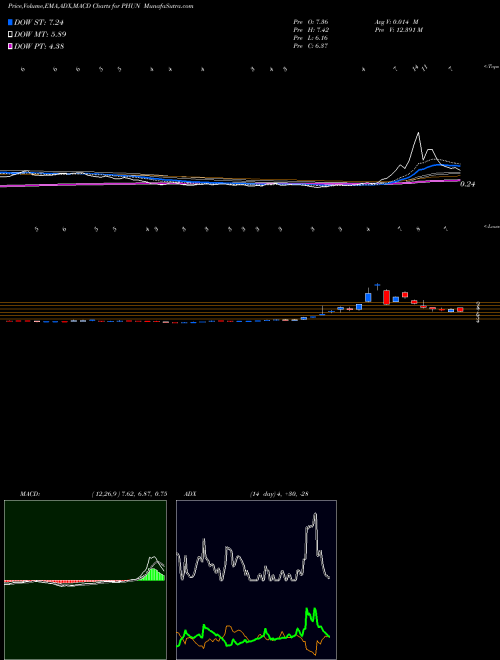Click the PHUN chart title text
The image size is (500, 660).
pyautogui.click(x=101, y=6)
